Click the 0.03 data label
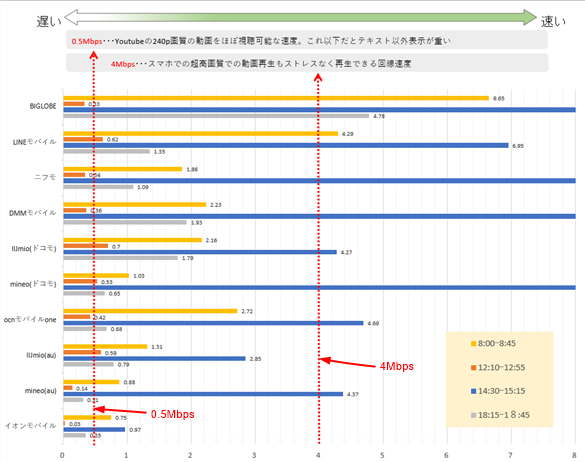This screenshot has width=585, height=462. pos(75,424)
